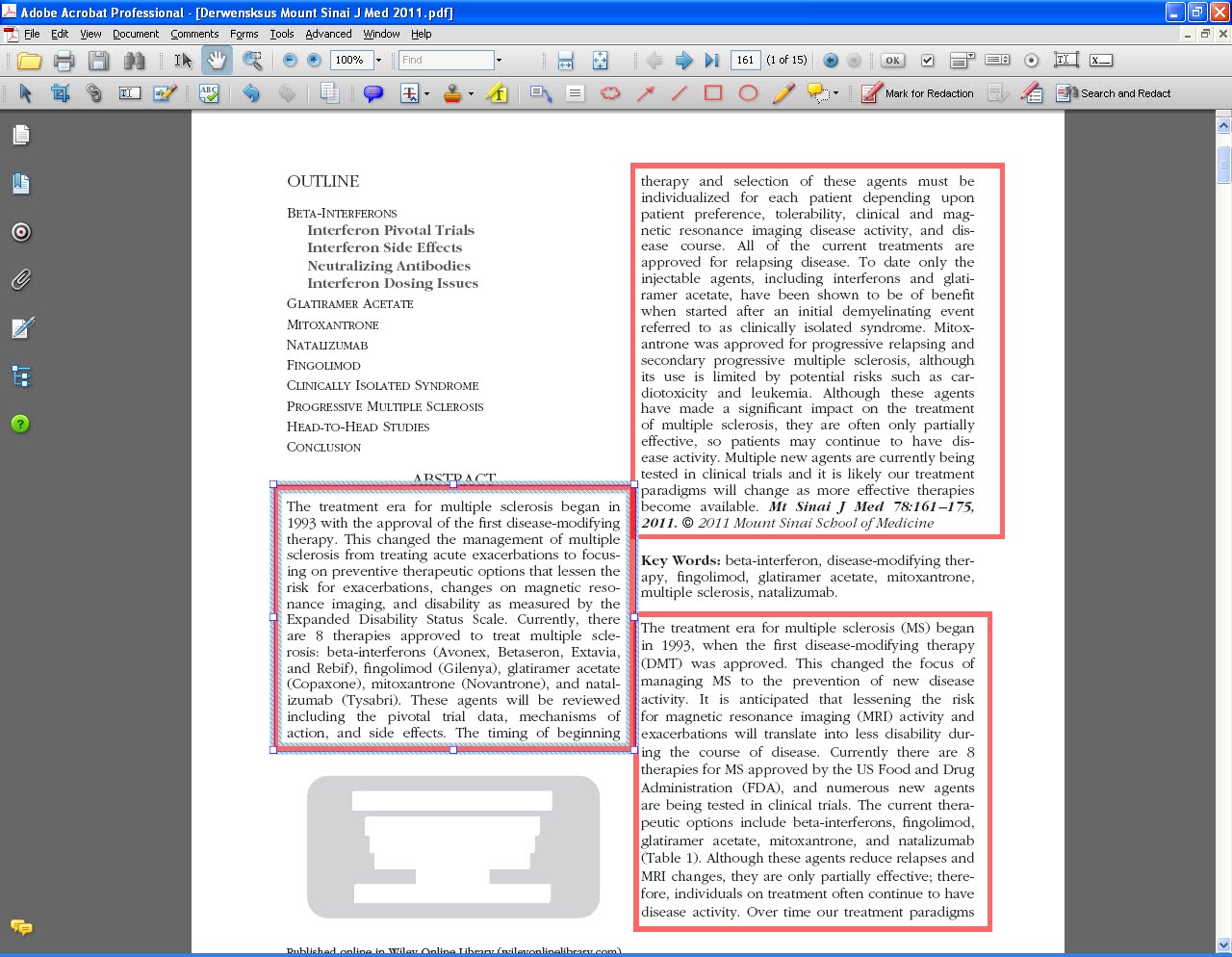The image size is (1232, 957).
Task: Expand the Stamp tool dropdown
Action: [x=471, y=94]
